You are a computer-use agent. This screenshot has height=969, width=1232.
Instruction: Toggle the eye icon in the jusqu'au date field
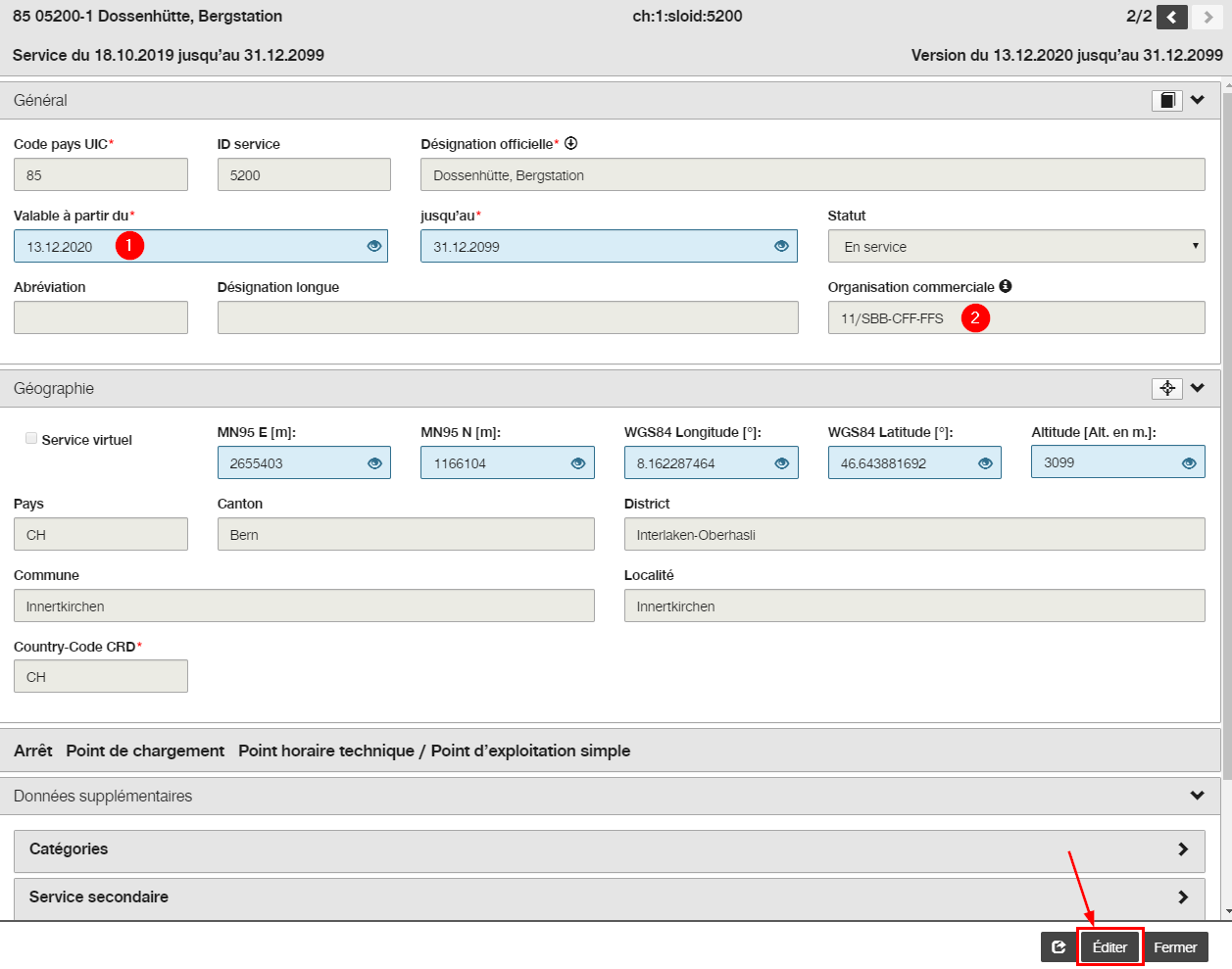(781, 246)
